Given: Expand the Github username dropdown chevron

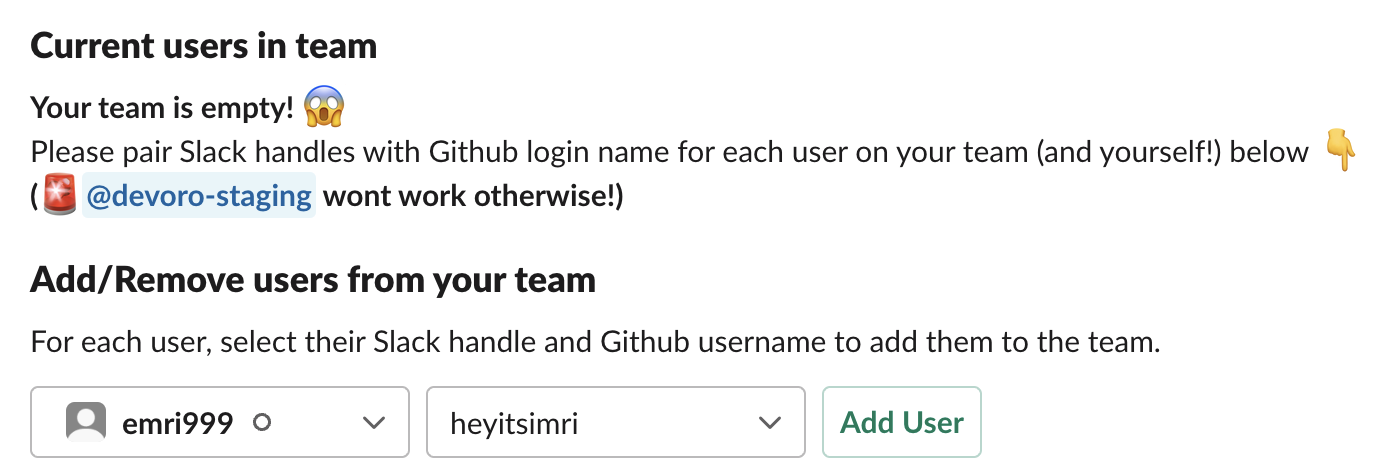Looking at the screenshot, I should 769,423.
